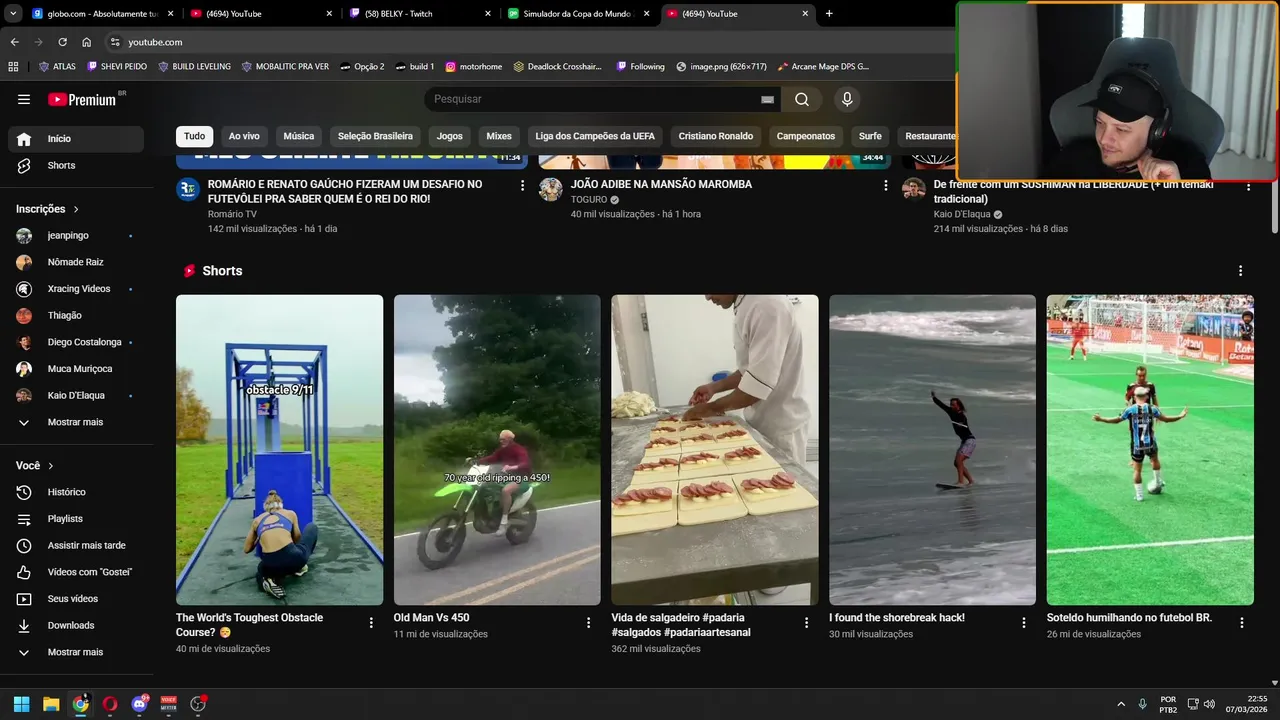
Task: Open Seus vídeos in the sidebar
Action: point(76,599)
